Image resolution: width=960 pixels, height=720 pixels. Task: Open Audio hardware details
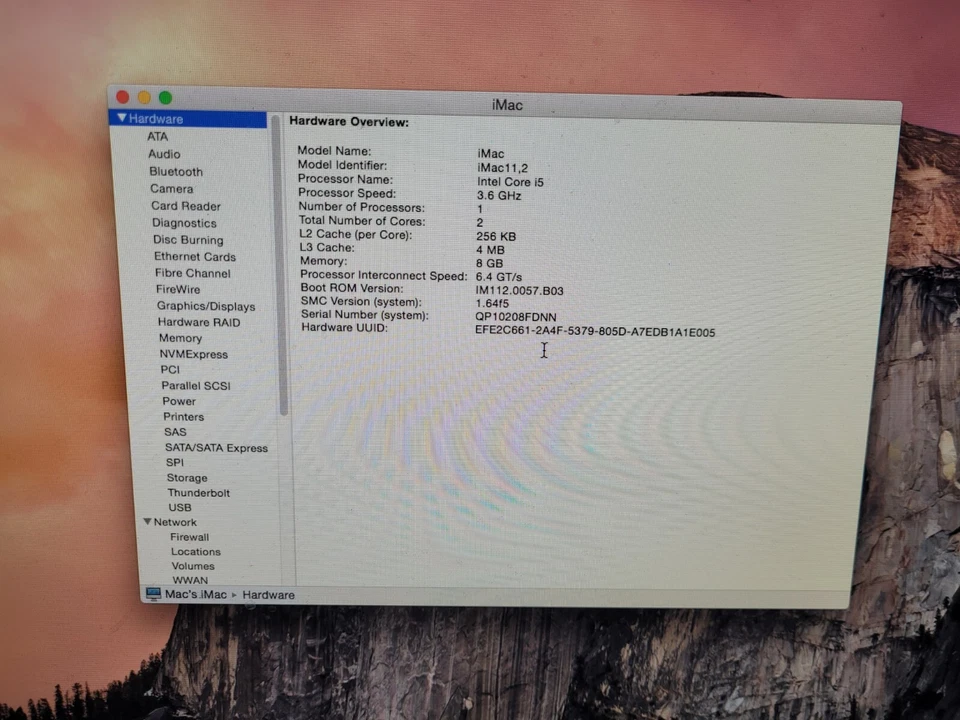click(x=164, y=153)
